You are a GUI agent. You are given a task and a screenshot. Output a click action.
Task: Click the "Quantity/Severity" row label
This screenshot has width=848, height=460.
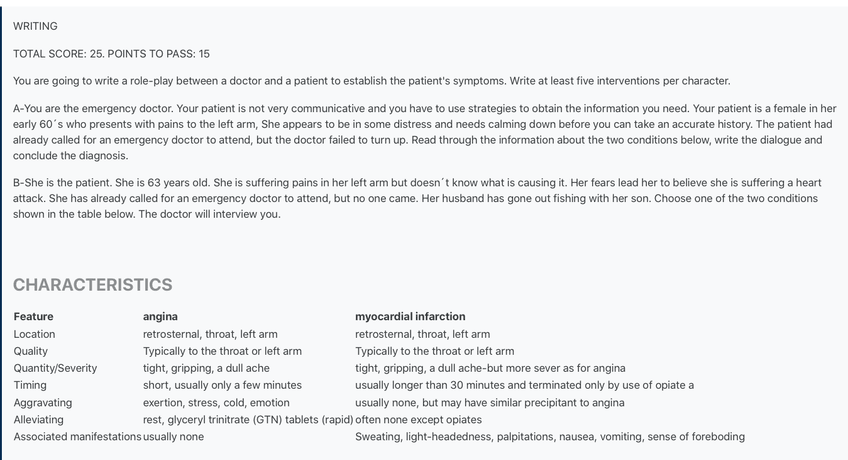[56, 368]
